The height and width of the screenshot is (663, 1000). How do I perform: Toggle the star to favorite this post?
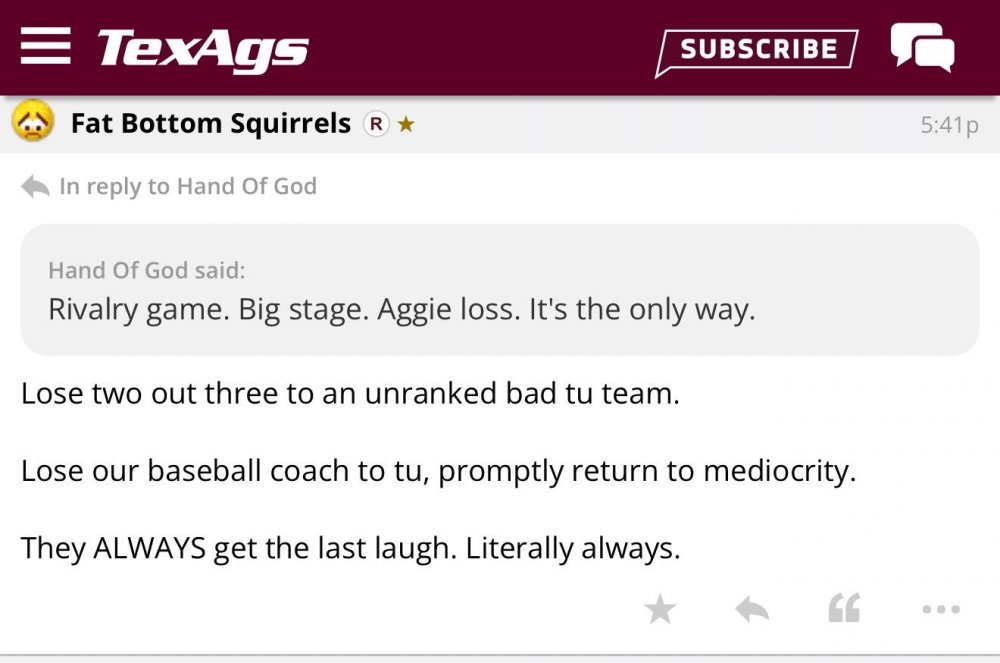[x=660, y=608]
